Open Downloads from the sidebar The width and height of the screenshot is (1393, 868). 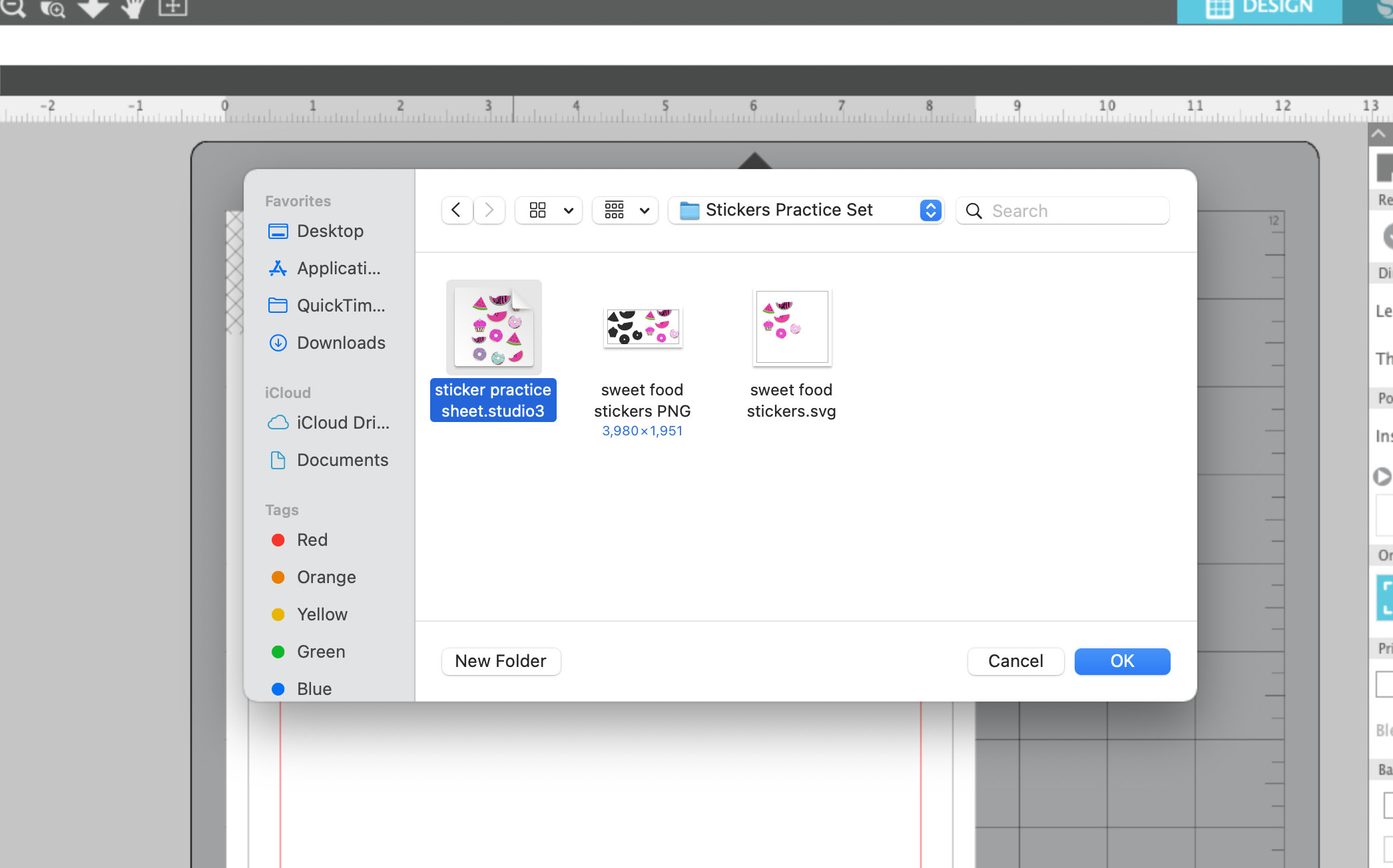coord(340,343)
